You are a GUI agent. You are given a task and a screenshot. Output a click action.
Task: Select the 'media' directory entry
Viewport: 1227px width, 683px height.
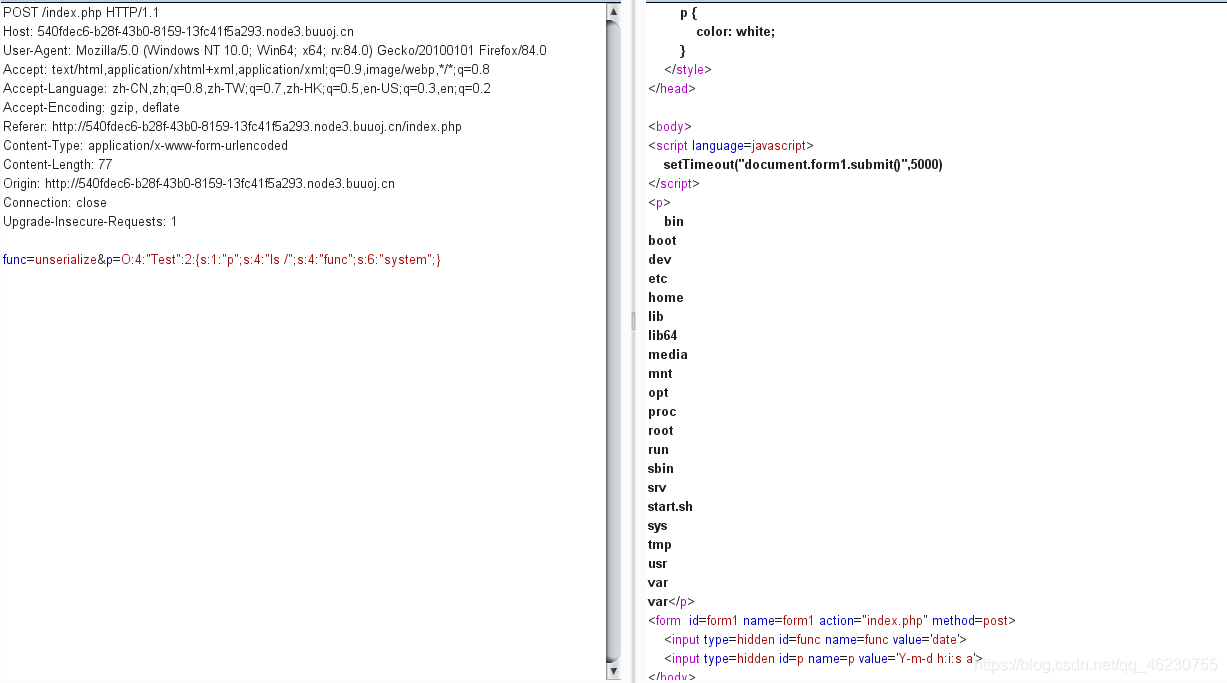click(668, 354)
